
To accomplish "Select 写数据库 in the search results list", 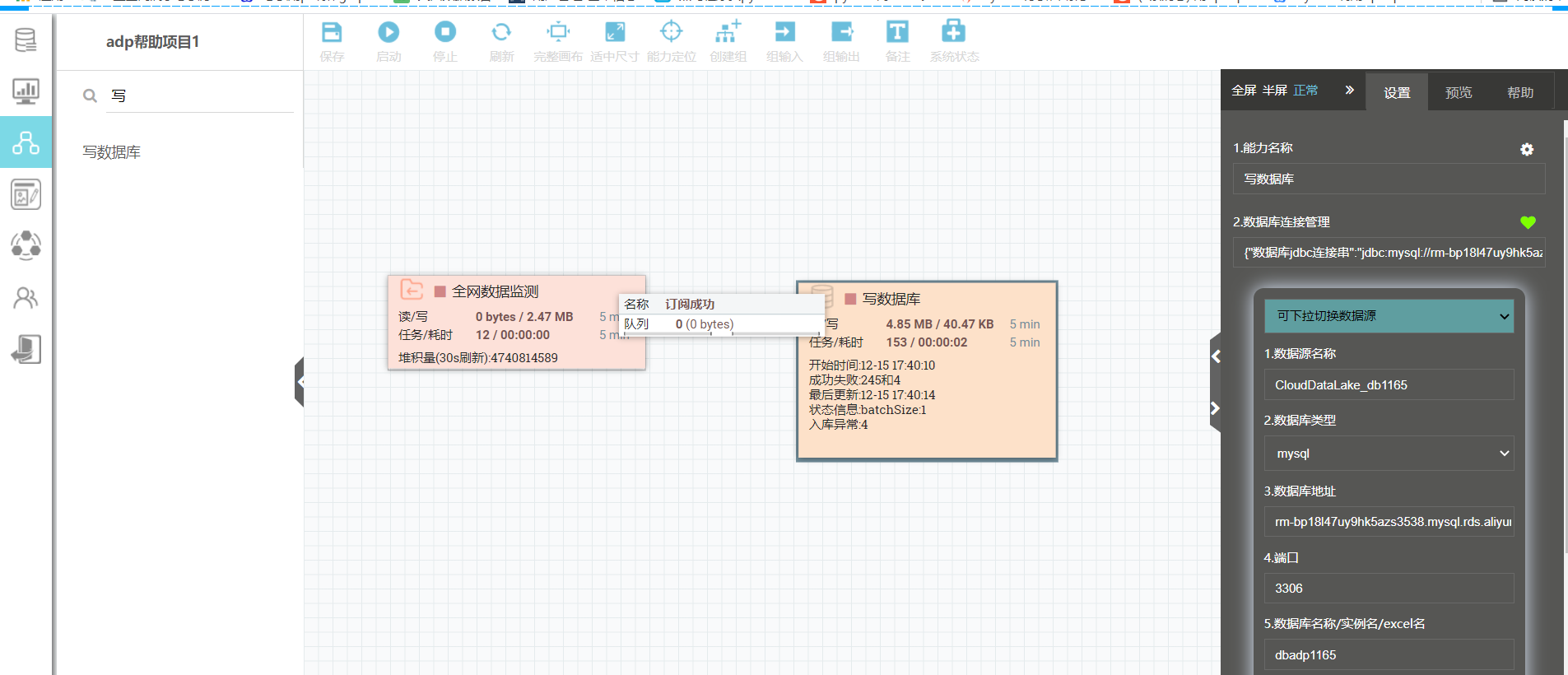I will point(112,152).
